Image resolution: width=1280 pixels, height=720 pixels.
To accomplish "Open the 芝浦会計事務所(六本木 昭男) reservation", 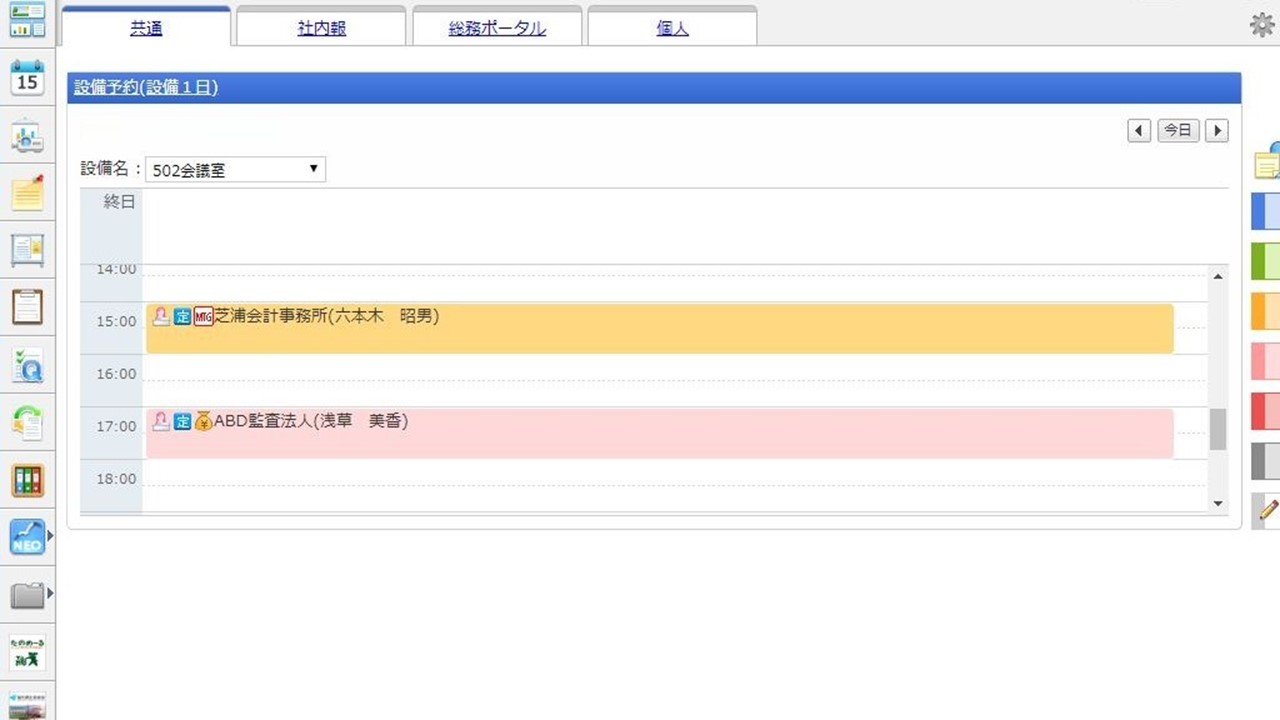I will 660,328.
